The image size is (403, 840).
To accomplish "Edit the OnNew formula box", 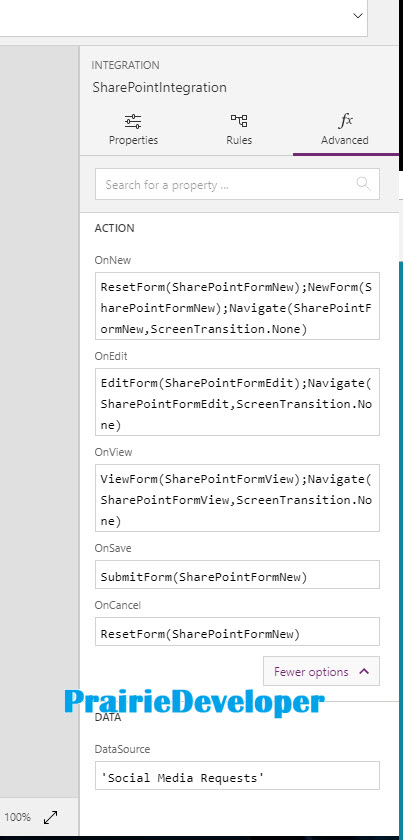I will pyautogui.click(x=237, y=306).
